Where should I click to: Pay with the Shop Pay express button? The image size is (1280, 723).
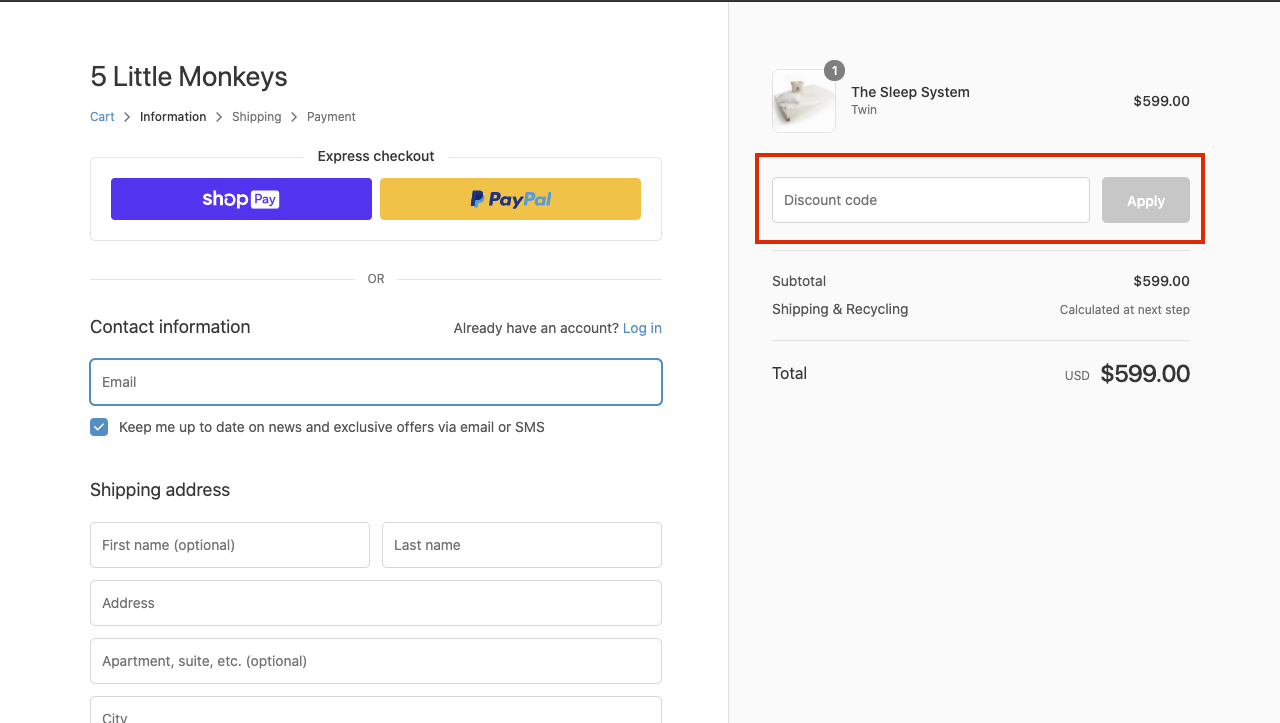[x=241, y=199]
